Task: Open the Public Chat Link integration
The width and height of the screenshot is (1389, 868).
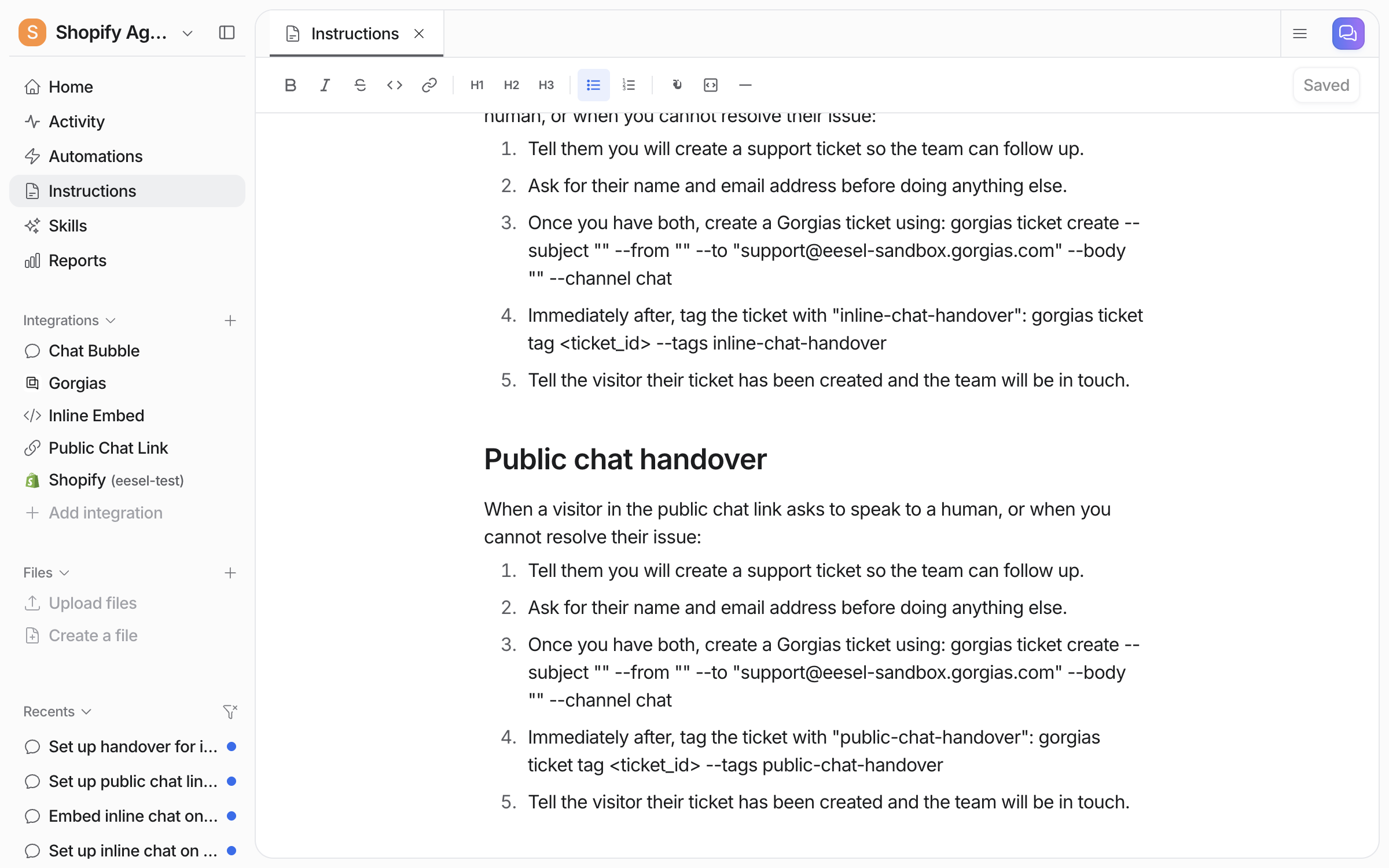Action: [x=127, y=448]
